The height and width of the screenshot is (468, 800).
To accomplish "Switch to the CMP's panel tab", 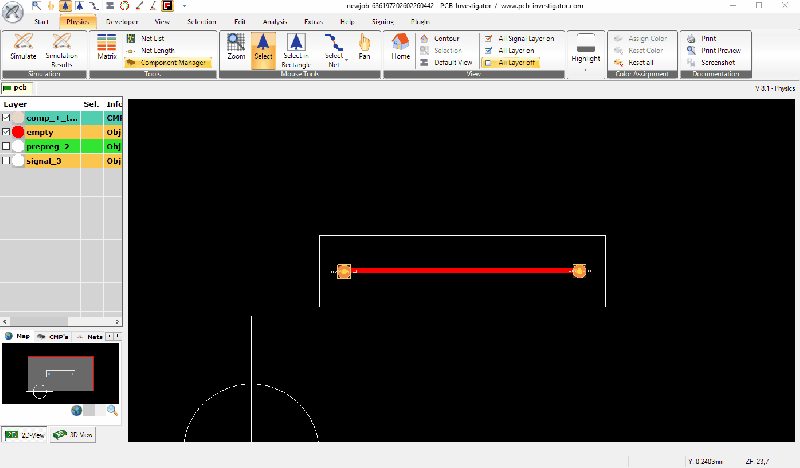I will point(52,336).
